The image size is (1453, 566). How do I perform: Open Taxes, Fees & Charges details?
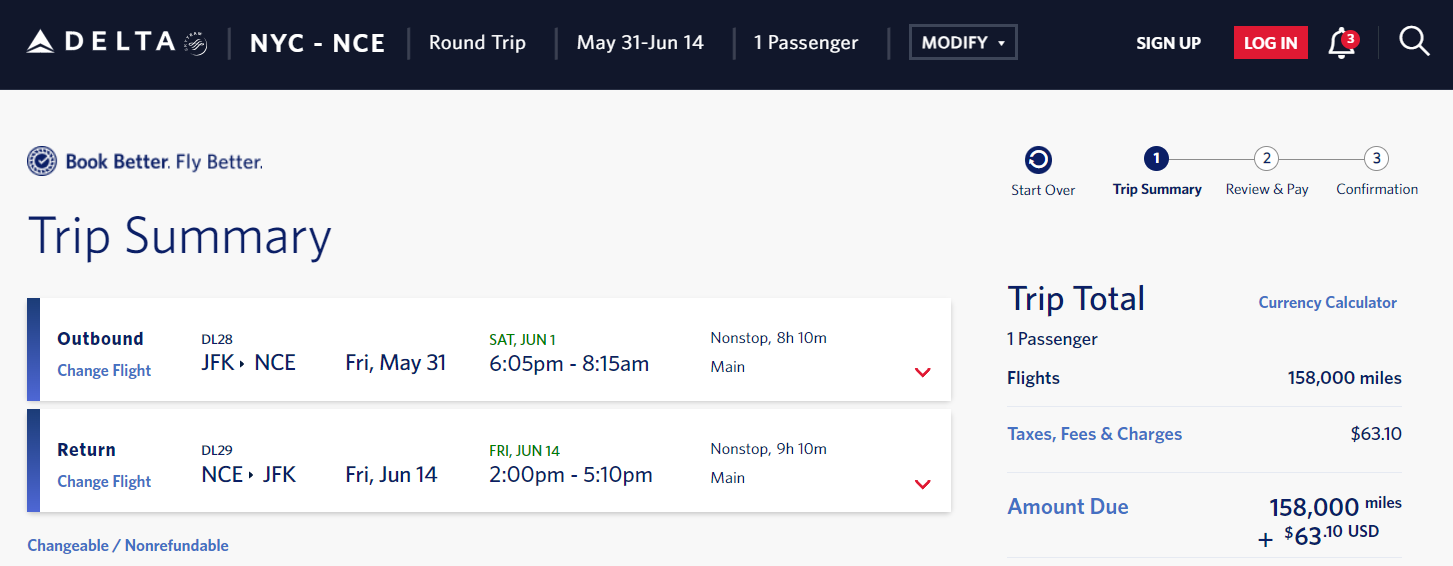(x=1094, y=434)
